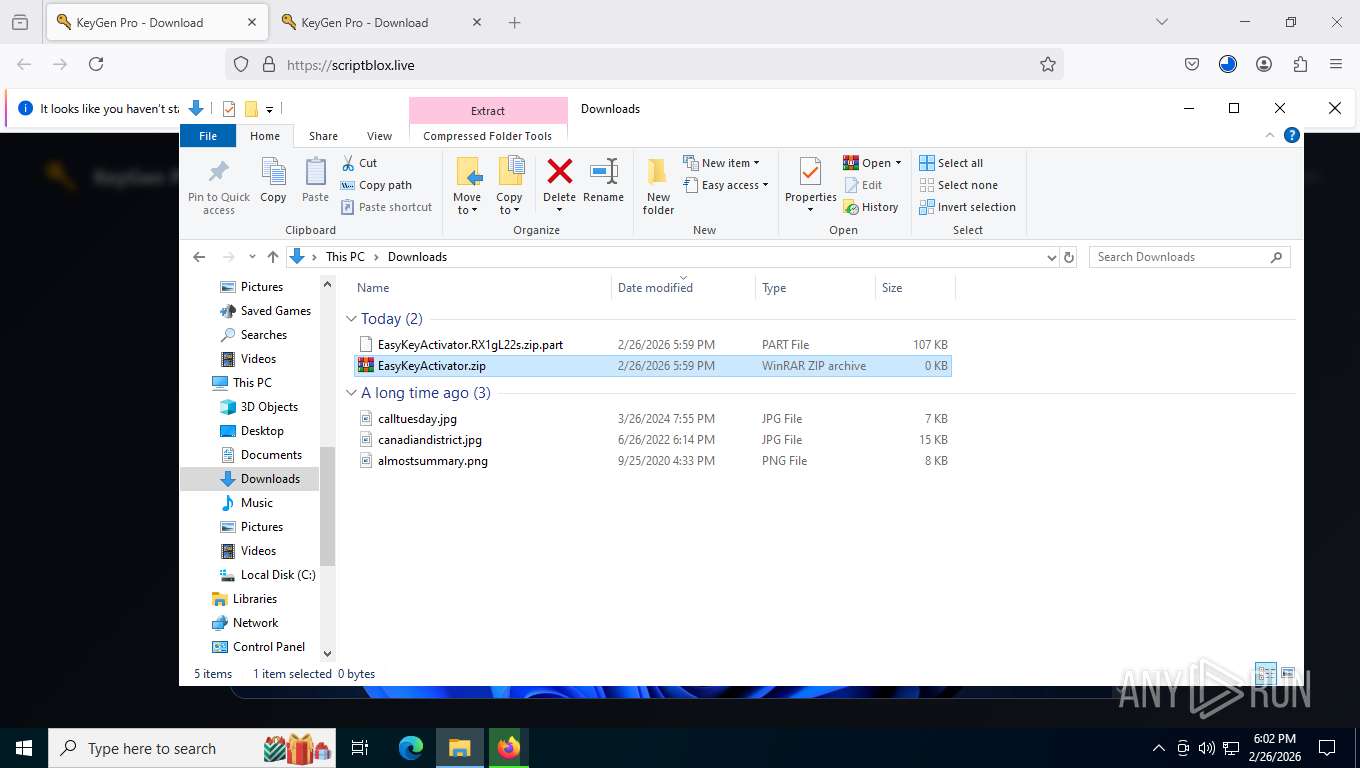Viewport: 1360px width, 768px height.
Task: Open Windows Start menu
Action: click(24, 747)
